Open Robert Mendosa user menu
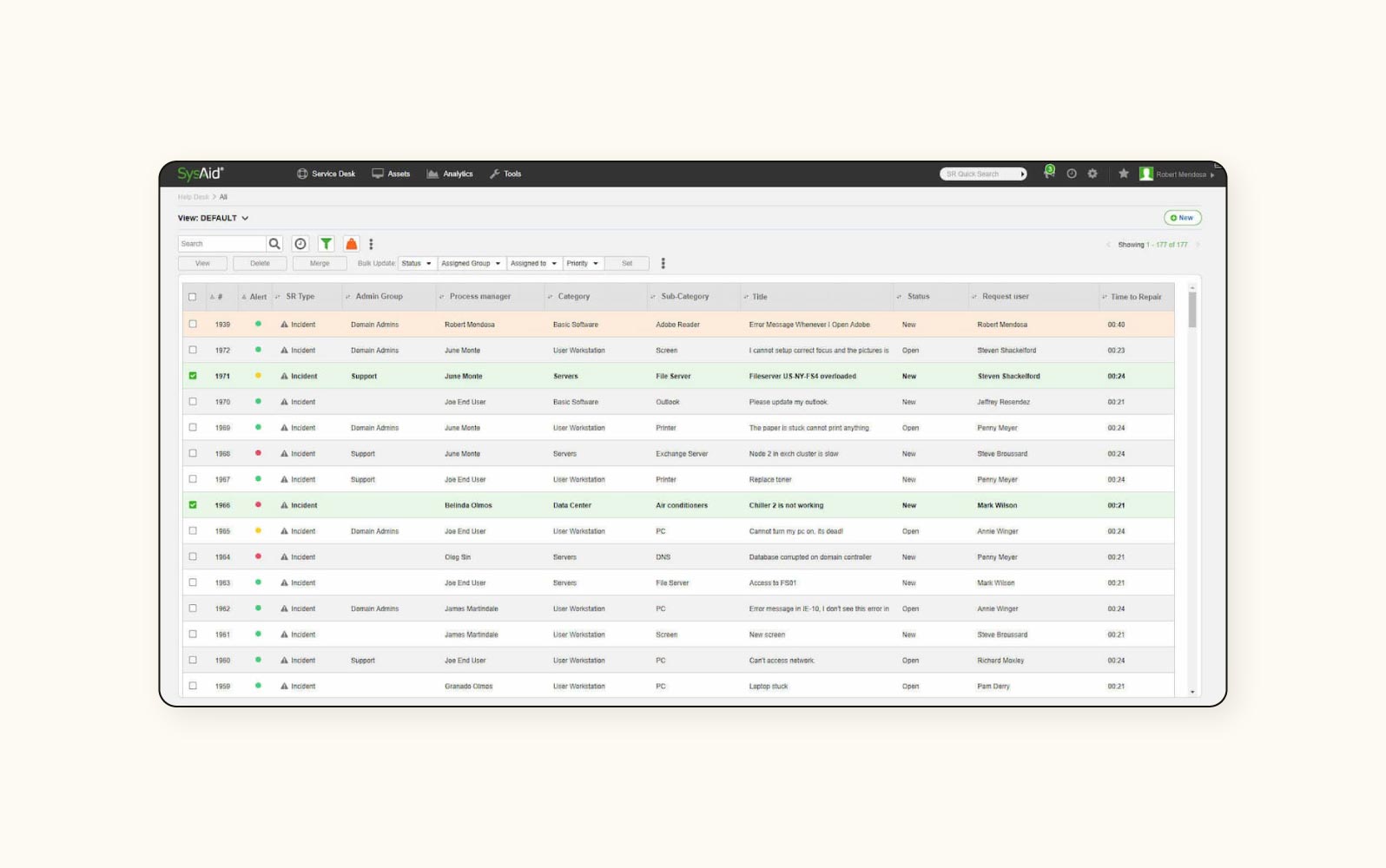1386x868 pixels. (x=1185, y=174)
